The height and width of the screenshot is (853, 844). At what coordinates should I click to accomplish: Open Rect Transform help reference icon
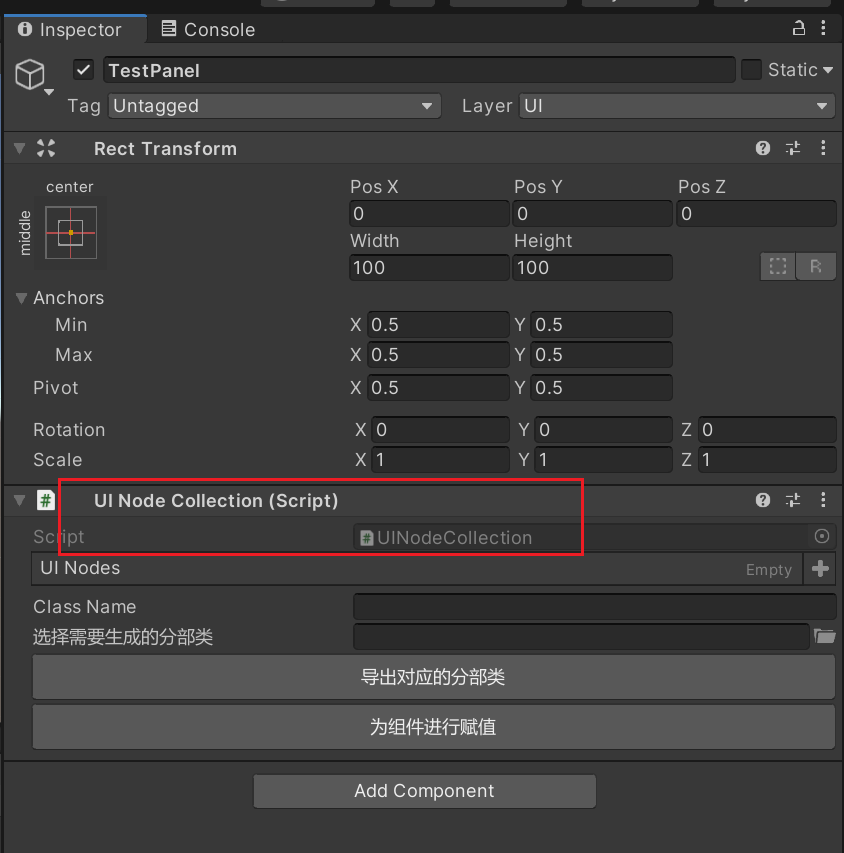tap(763, 148)
